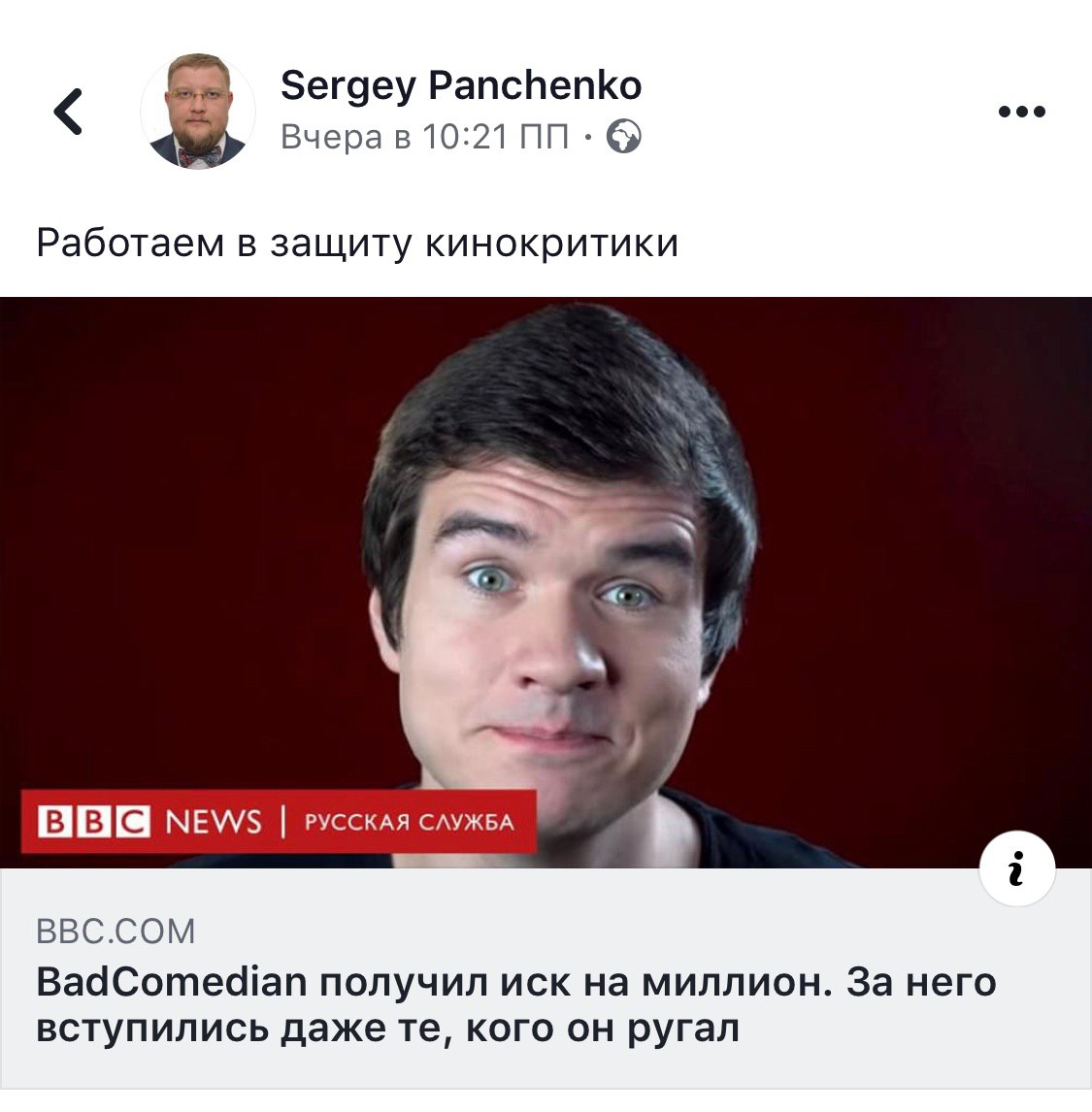The image size is (1092, 1112).
Task: Click the vertical divider in BBC banner
Action: point(283,822)
